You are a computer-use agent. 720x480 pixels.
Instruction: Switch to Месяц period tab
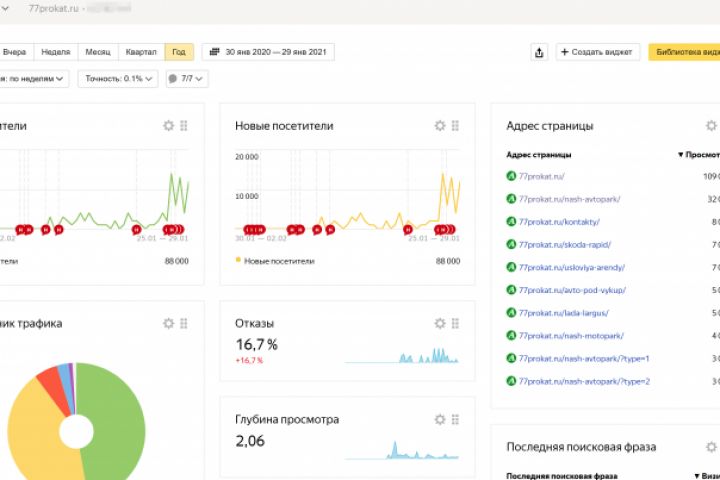pos(98,52)
